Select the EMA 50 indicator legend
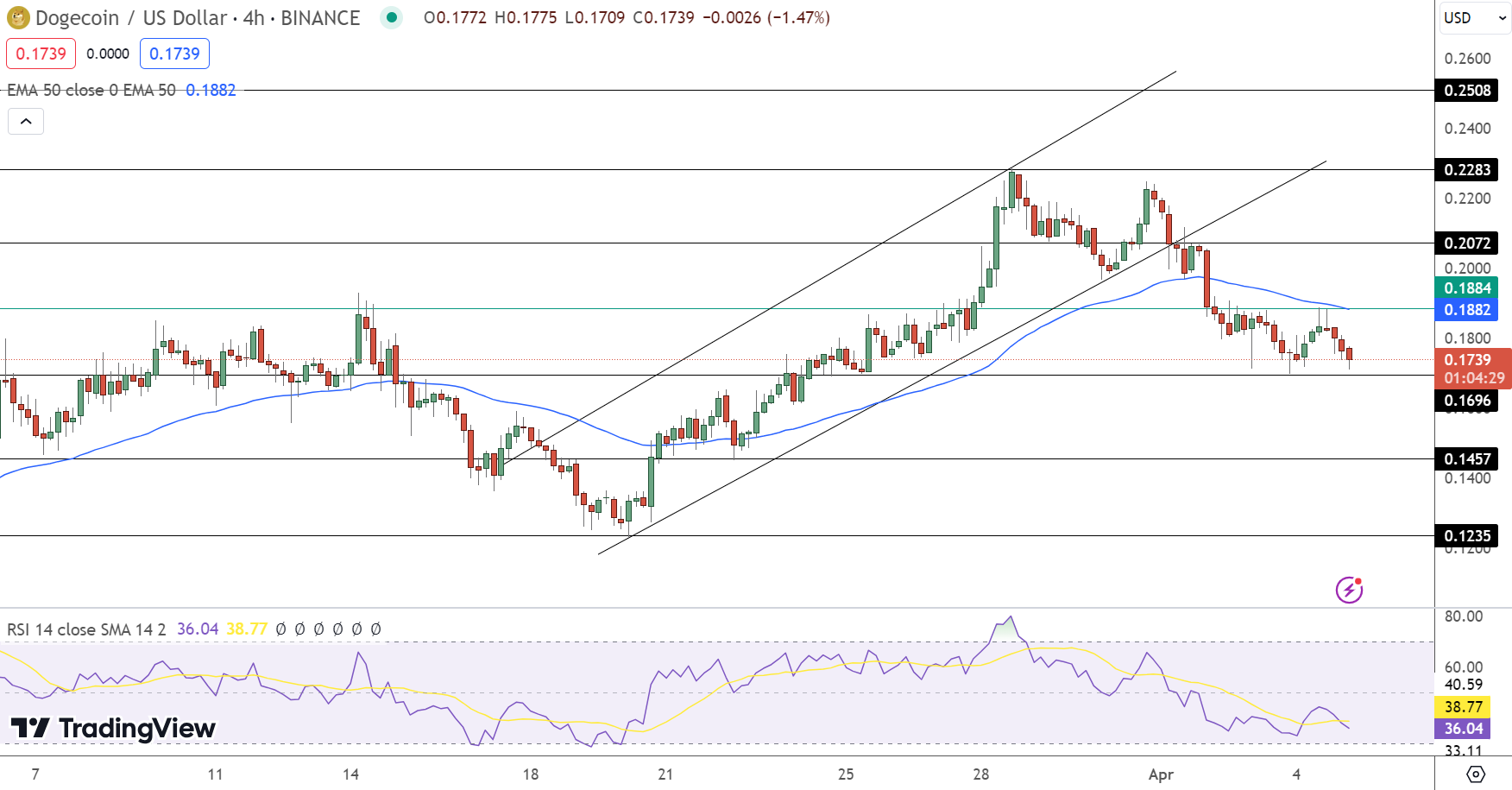 point(91,90)
